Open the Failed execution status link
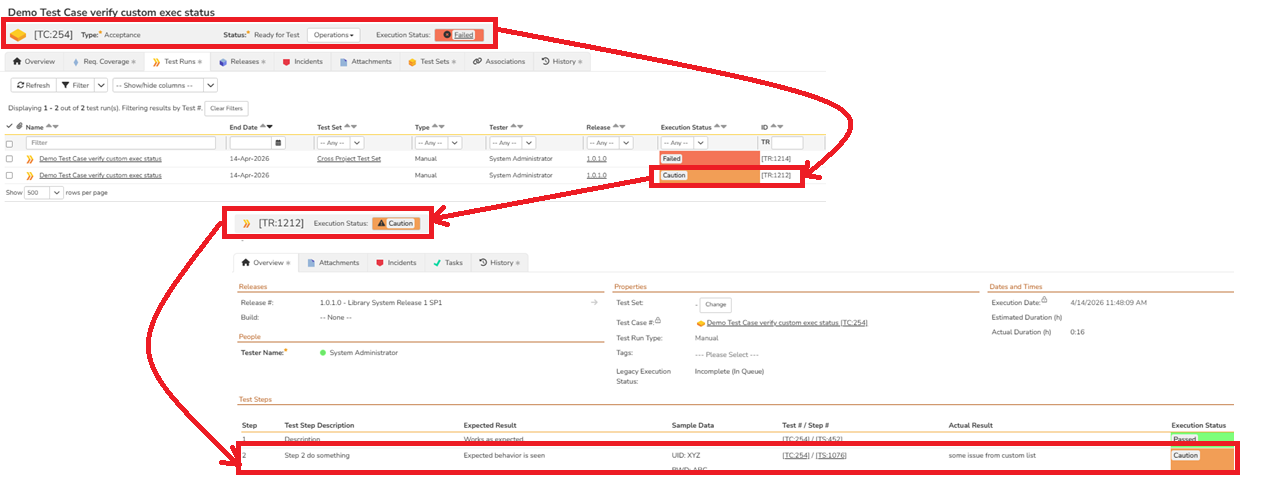This screenshot has width=1268, height=488. point(464,35)
